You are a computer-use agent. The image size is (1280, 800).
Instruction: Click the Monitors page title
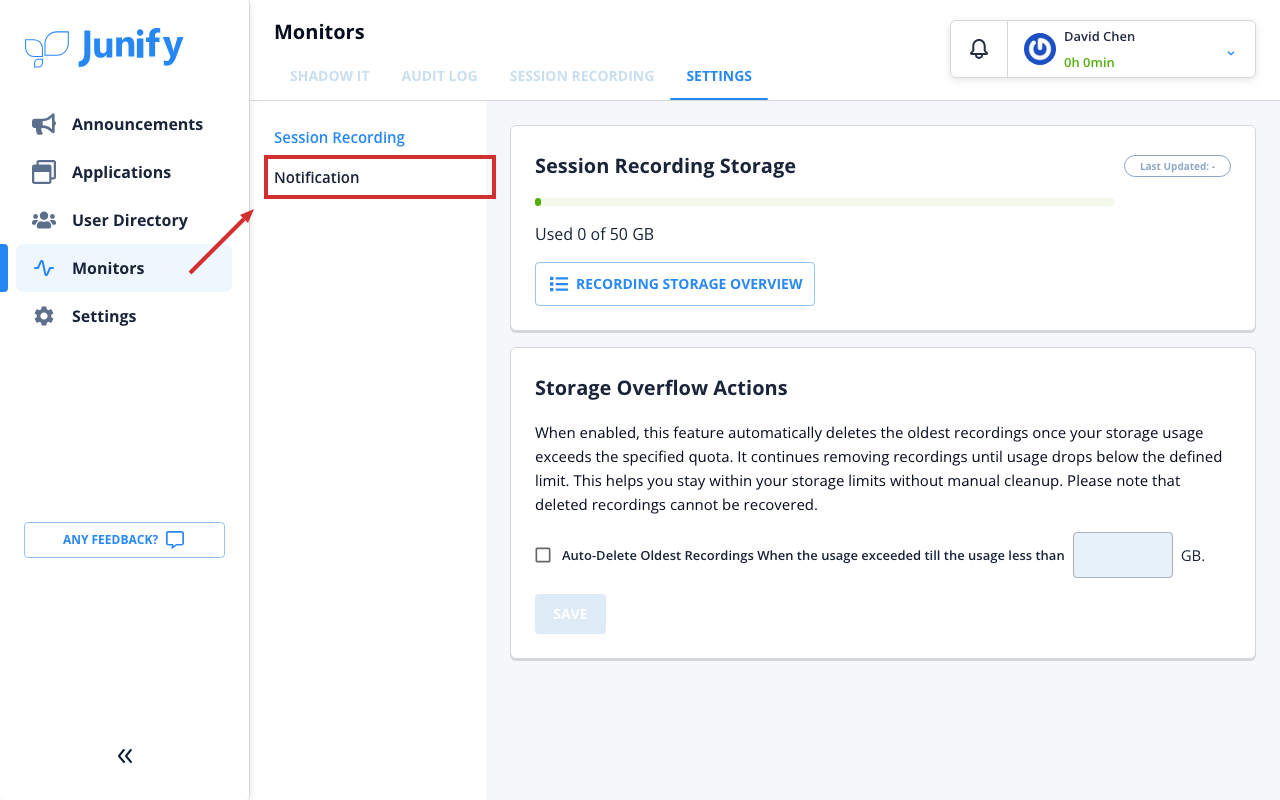(x=319, y=32)
